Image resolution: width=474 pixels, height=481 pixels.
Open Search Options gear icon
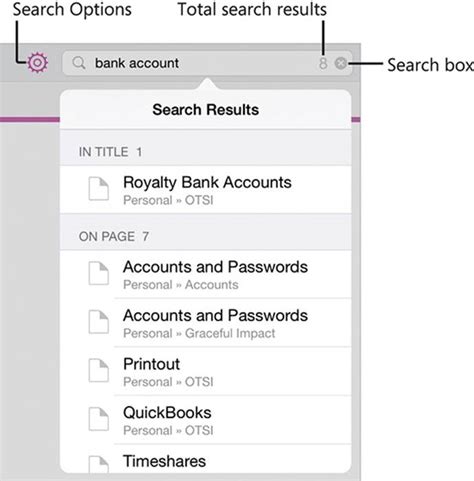click(x=37, y=63)
